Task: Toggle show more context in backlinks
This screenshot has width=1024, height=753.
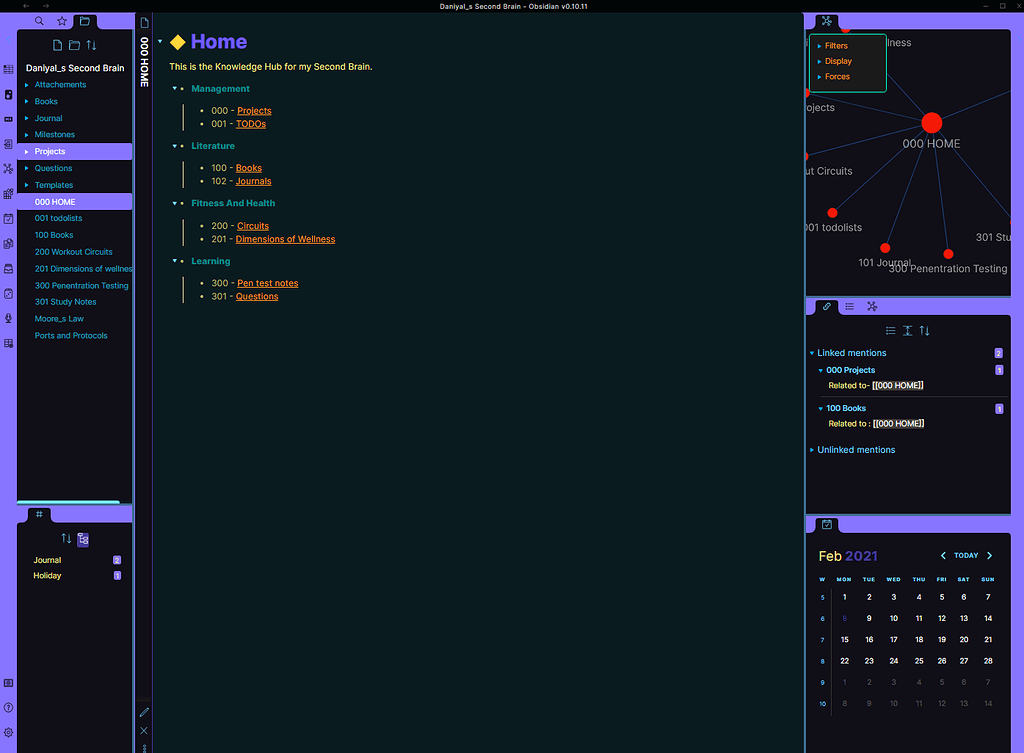Action: [x=908, y=331]
